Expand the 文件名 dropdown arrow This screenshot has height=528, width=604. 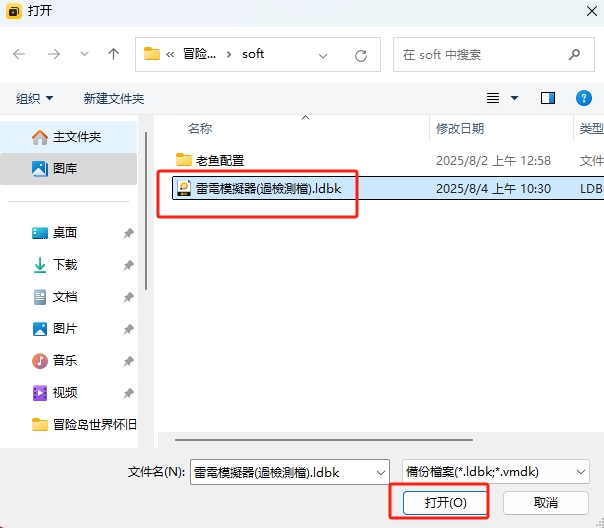coord(381,472)
